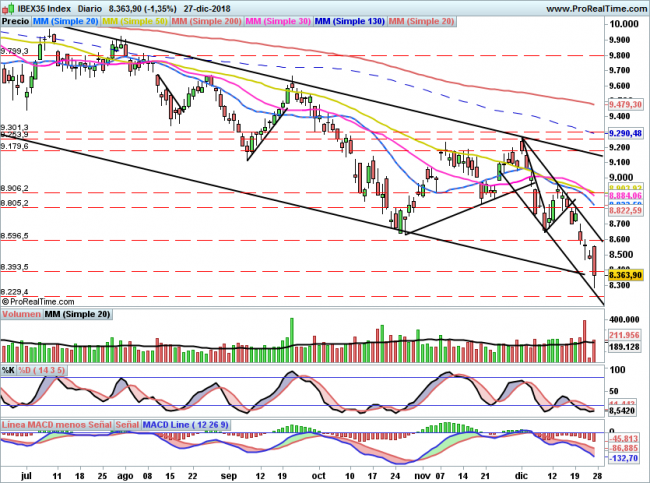Toggle the blue MM (Simple 20) price legend
Viewport: 650px width, 483px height.
65,19
